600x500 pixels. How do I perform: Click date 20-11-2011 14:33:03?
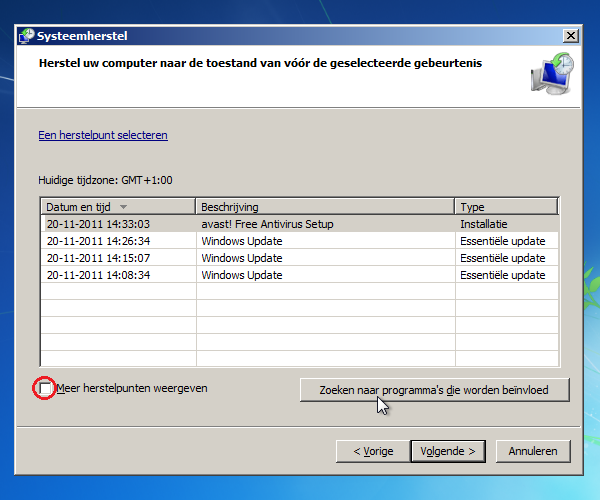click(98, 224)
